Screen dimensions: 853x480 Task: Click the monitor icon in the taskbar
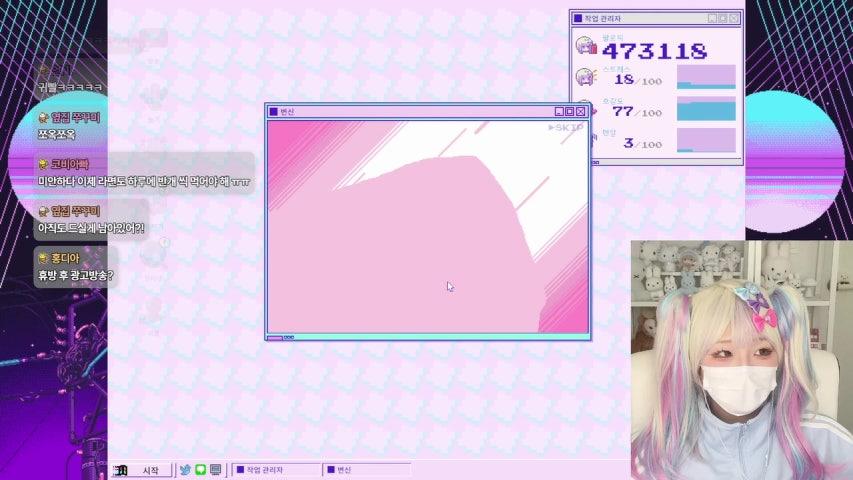(x=215, y=469)
